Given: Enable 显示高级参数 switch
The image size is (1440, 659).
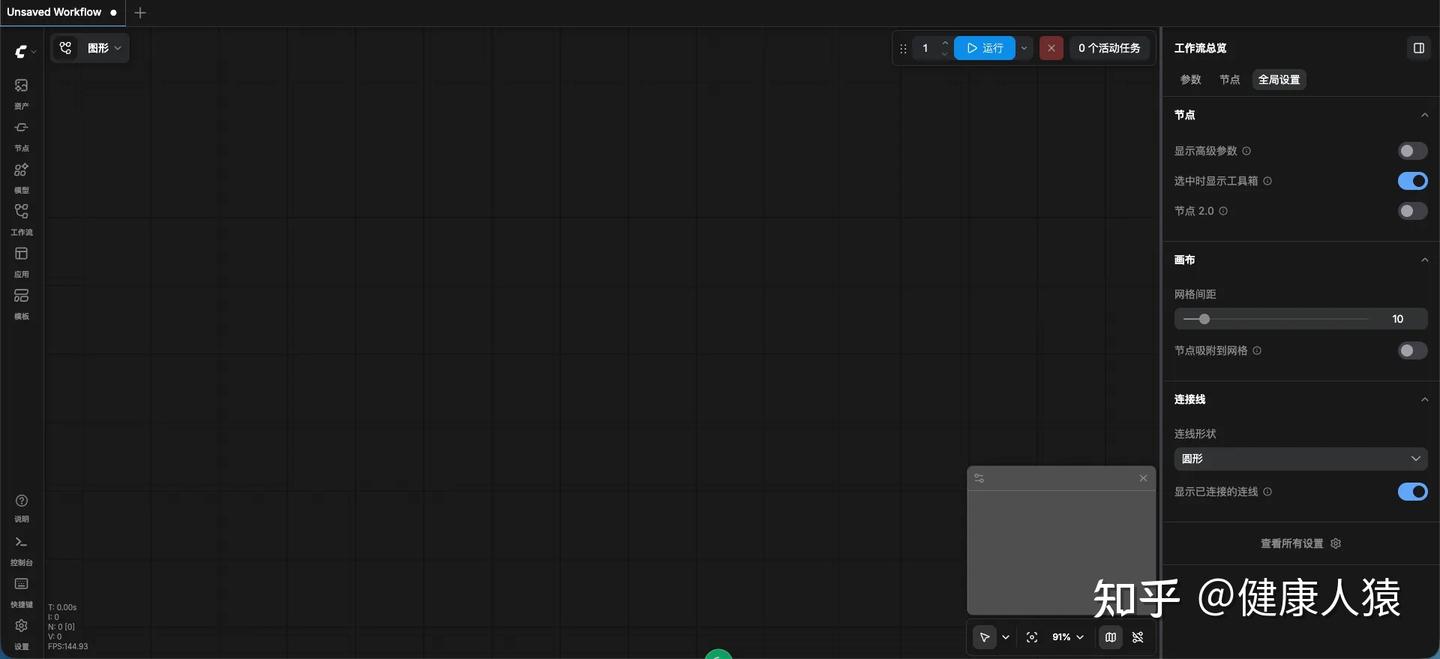Looking at the screenshot, I should 1412,151.
